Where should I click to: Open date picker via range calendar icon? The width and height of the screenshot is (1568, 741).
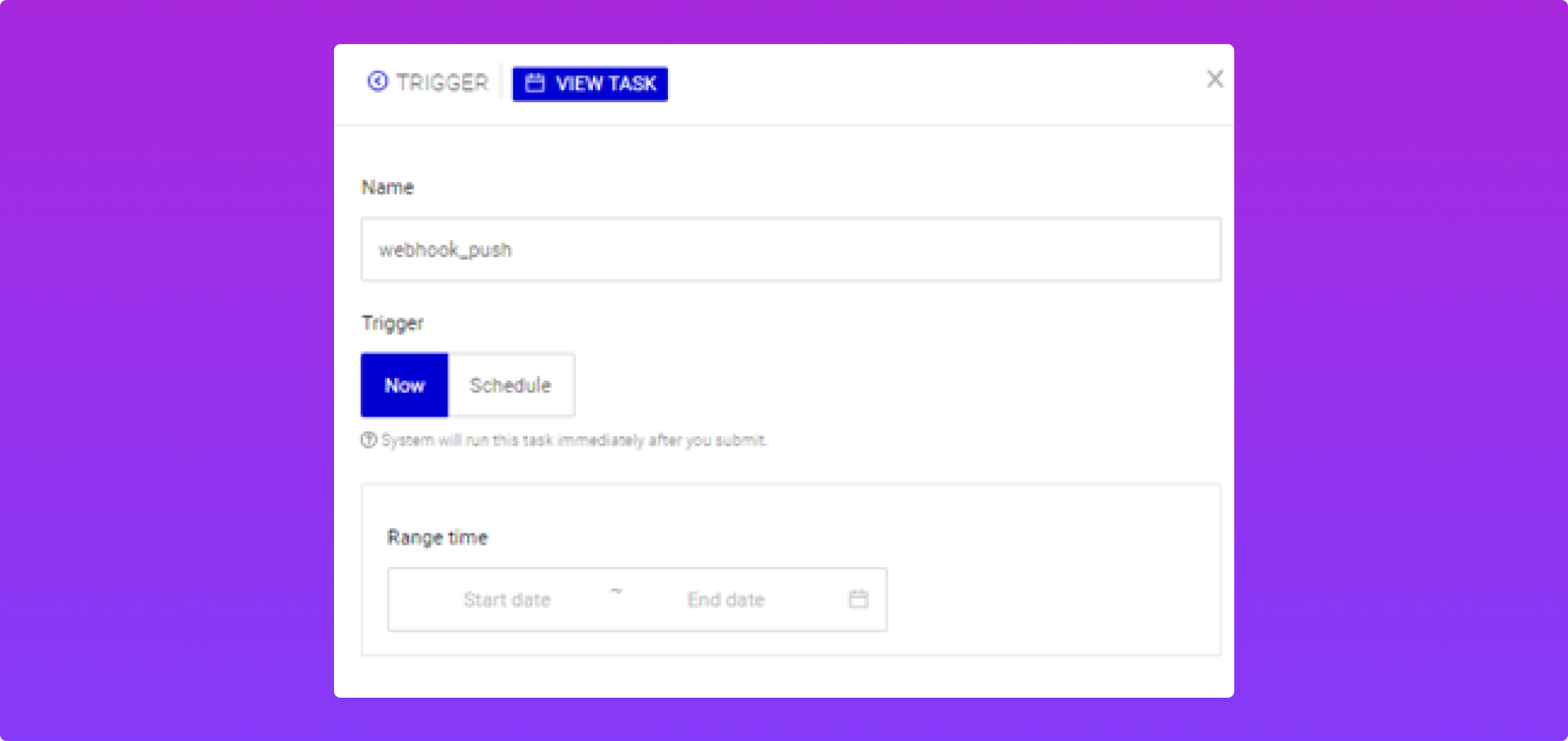(x=858, y=599)
